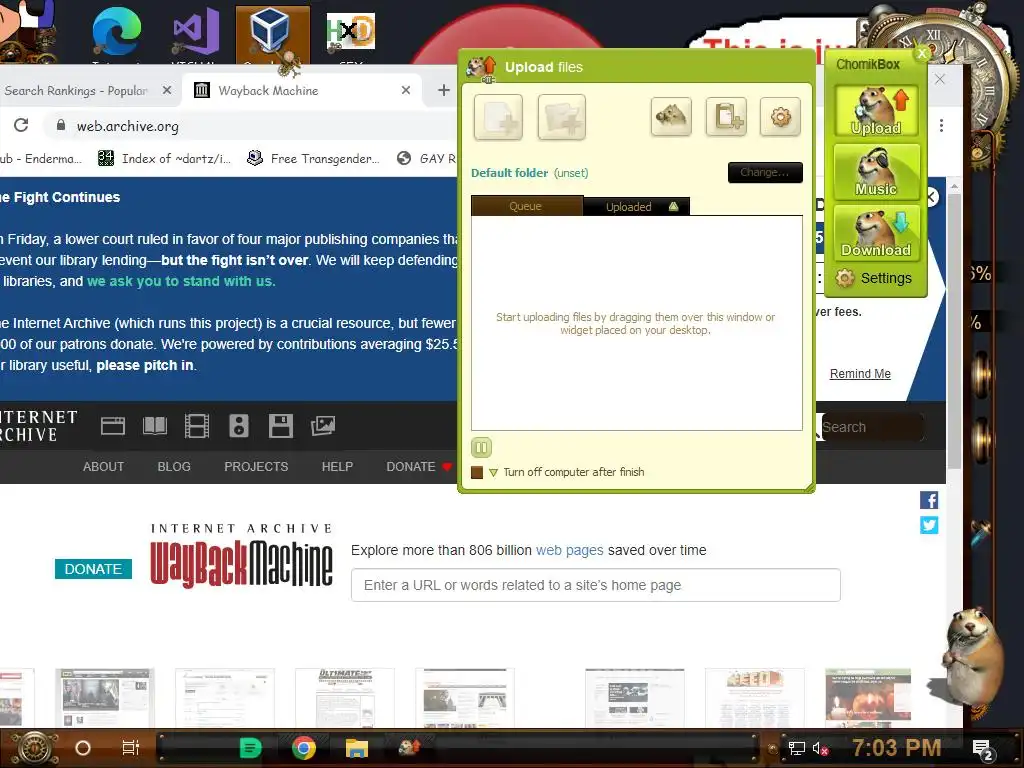Click the teal DONATE button near Wayback logo

coord(93,569)
